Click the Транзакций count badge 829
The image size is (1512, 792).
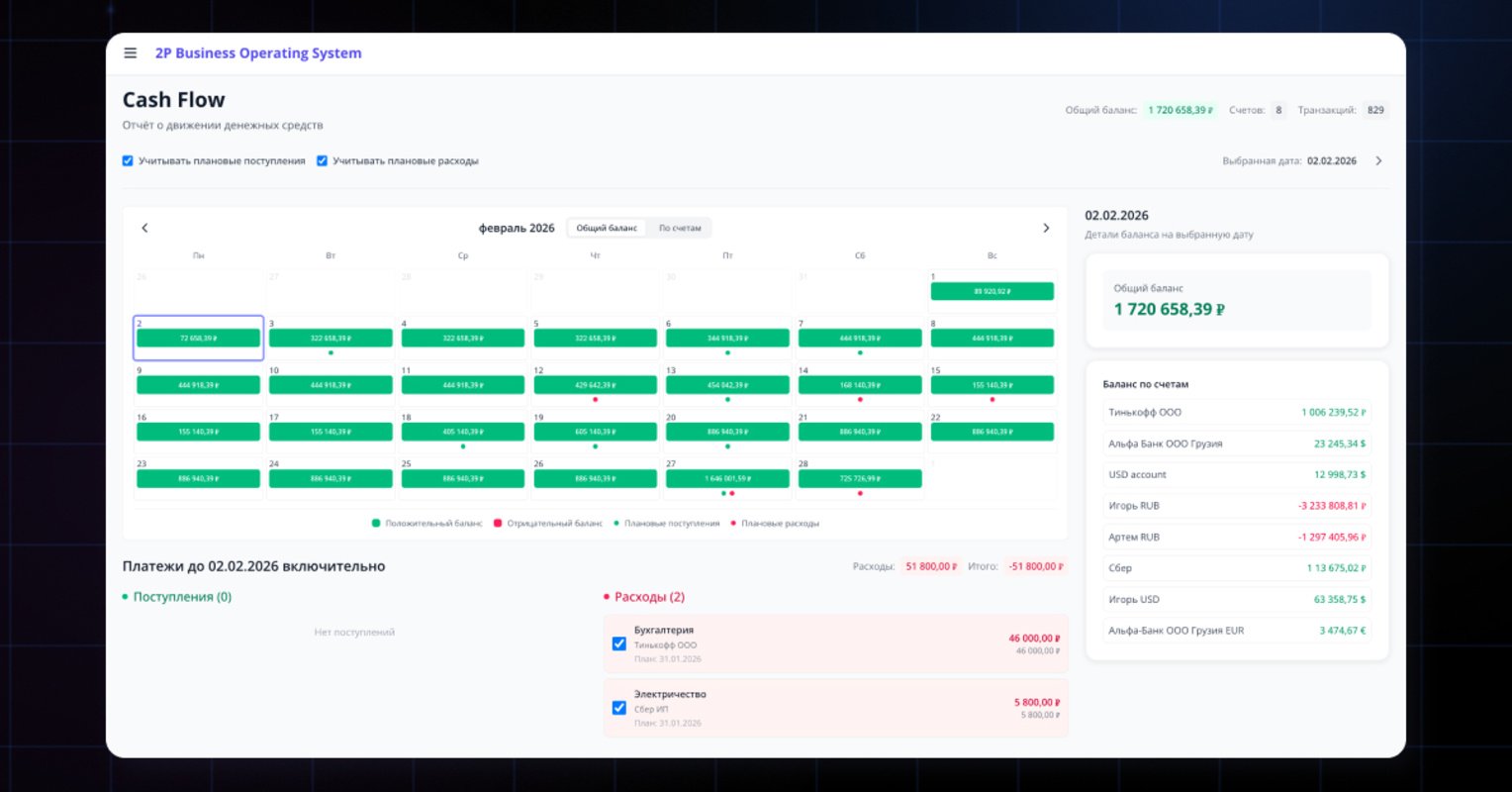[x=1375, y=110]
